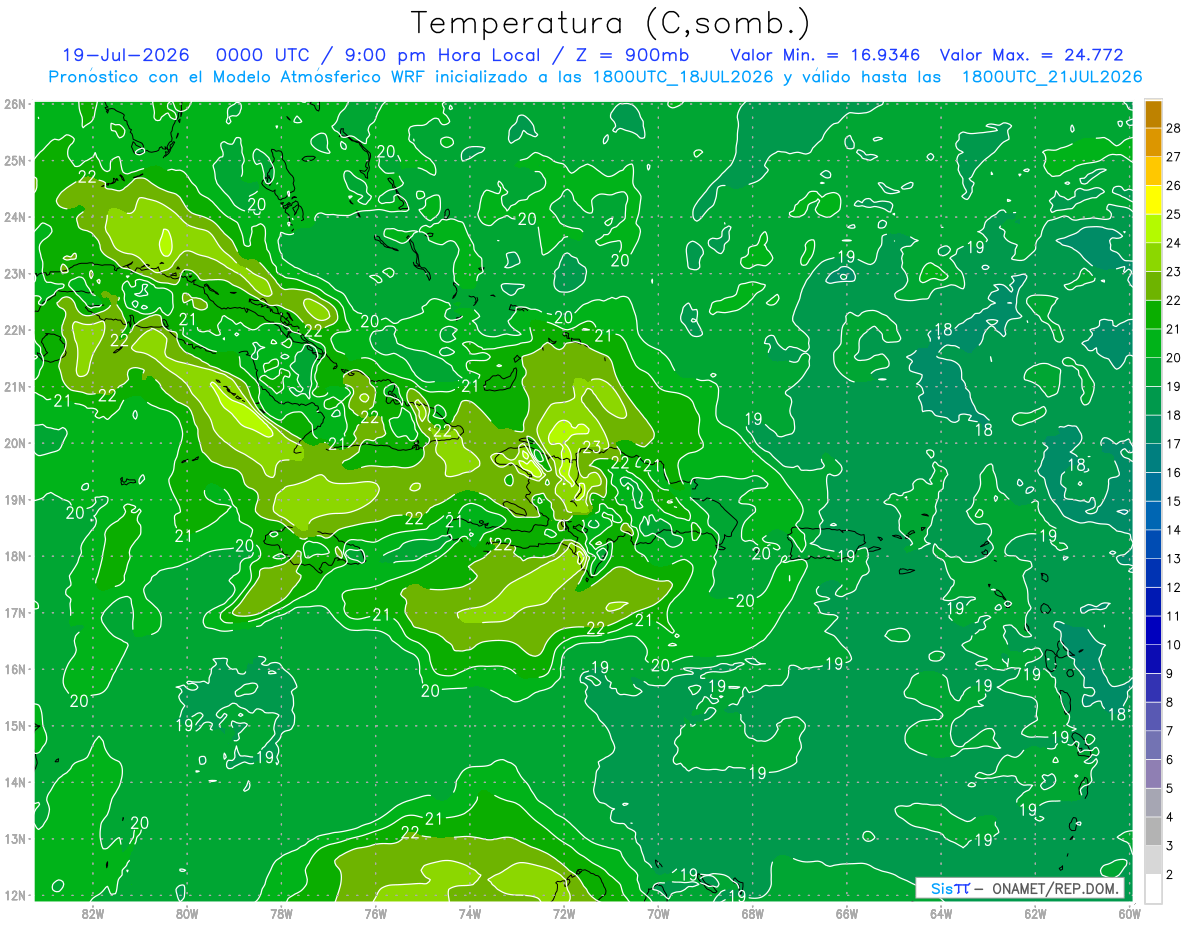Image resolution: width=1200 pixels, height=927 pixels.
Task: Pick color bar segment between 3 and 4
Action: click(1153, 832)
